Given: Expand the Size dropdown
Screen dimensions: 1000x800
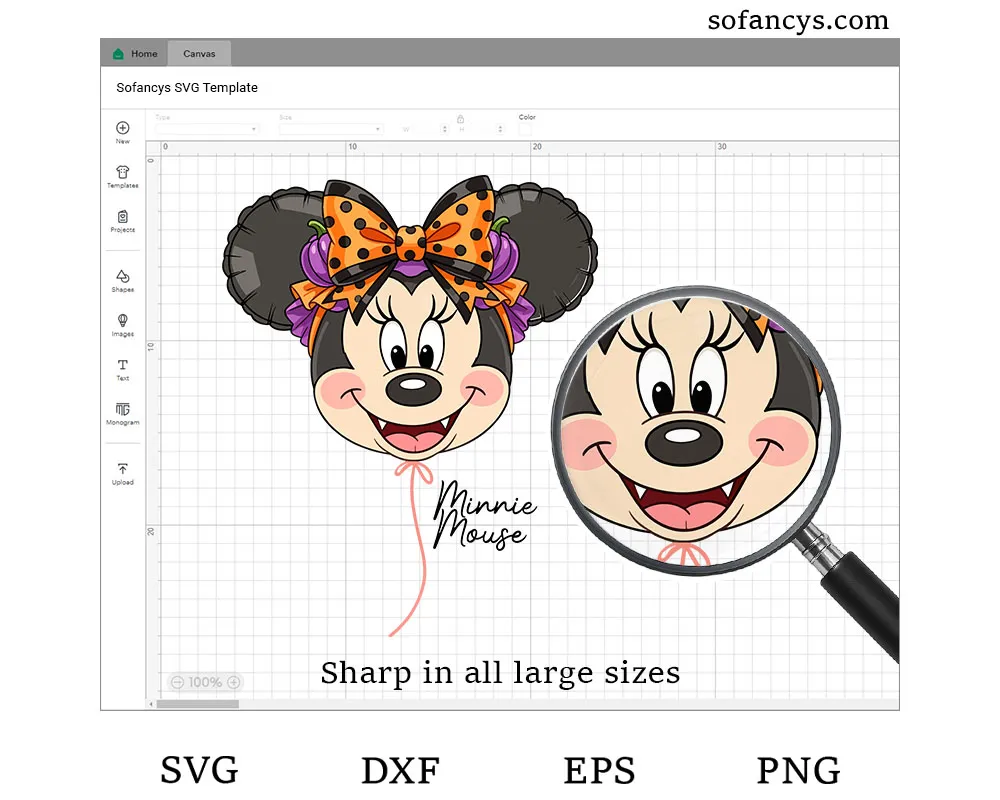Looking at the screenshot, I should 330,129.
